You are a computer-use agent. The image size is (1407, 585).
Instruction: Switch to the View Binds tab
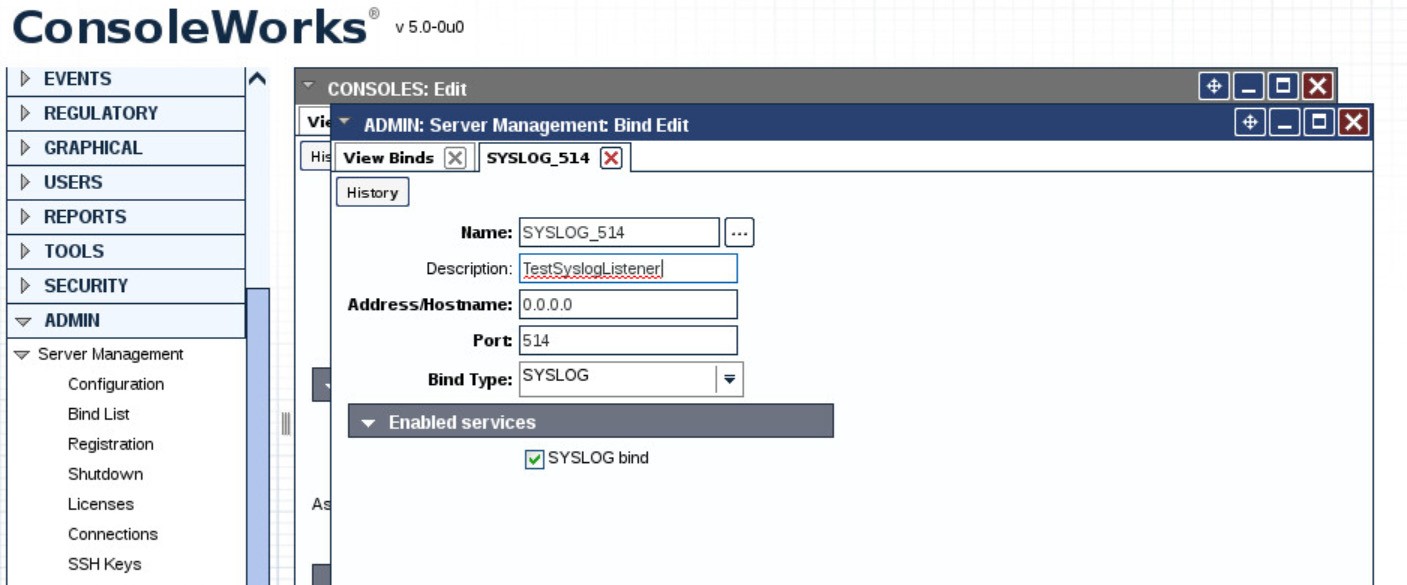388,158
